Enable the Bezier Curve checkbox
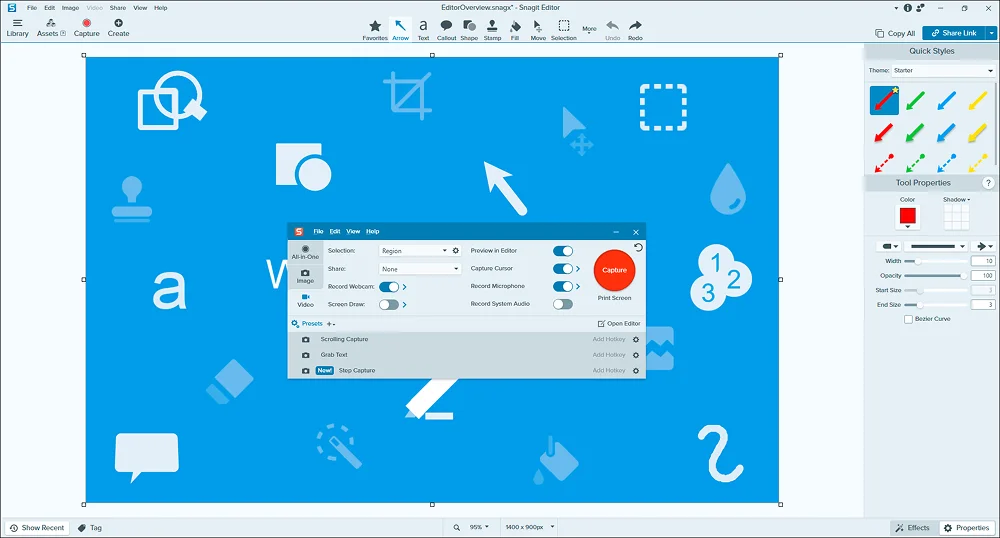 click(x=908, y=319)
